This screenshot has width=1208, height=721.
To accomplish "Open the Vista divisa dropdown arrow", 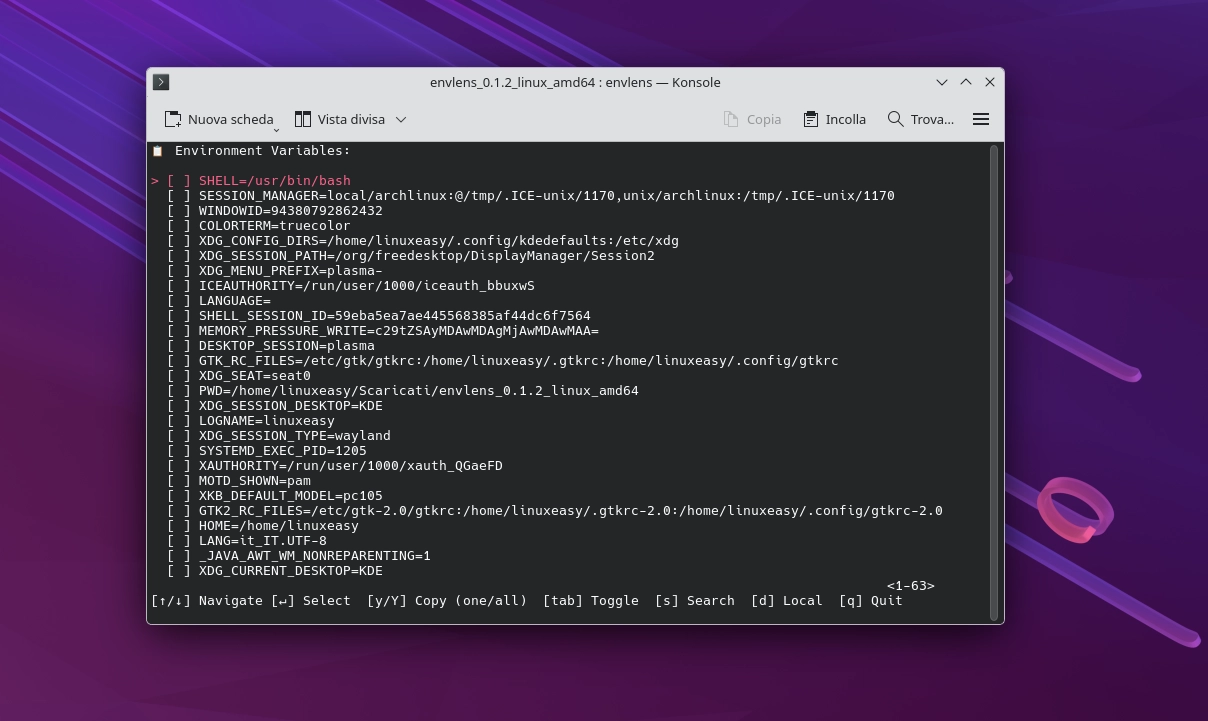I will click(400, 119).
